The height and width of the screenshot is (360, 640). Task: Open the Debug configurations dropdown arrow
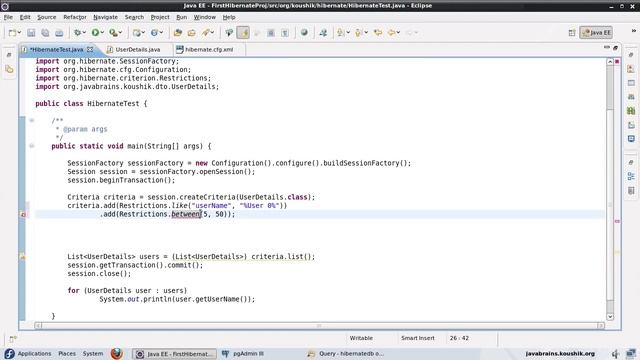tap(84, 33)
